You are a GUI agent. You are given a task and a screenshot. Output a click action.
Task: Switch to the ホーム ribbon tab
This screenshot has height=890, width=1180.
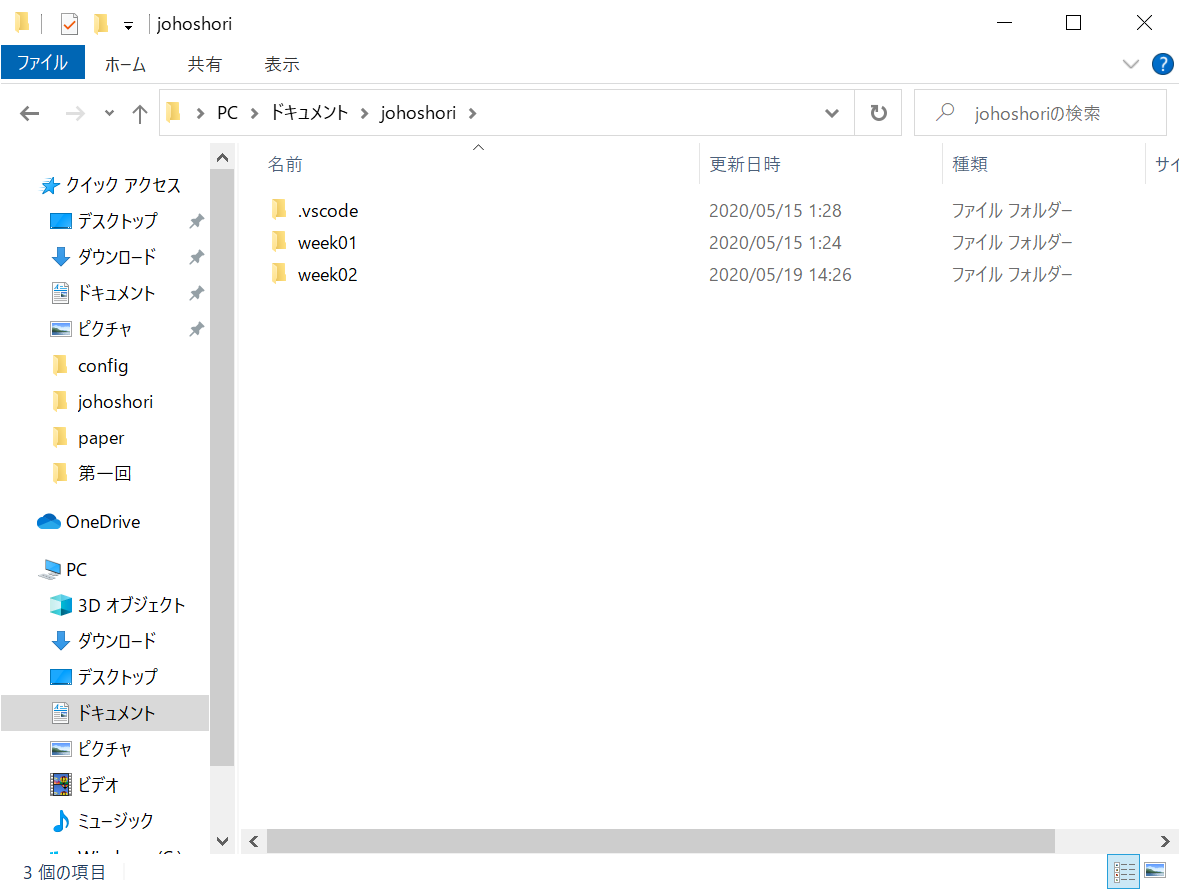point(125,65)
